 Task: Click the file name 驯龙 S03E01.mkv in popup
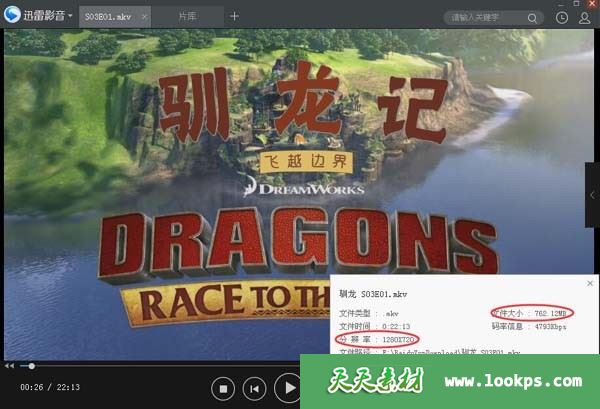click(x=373, y=294)
